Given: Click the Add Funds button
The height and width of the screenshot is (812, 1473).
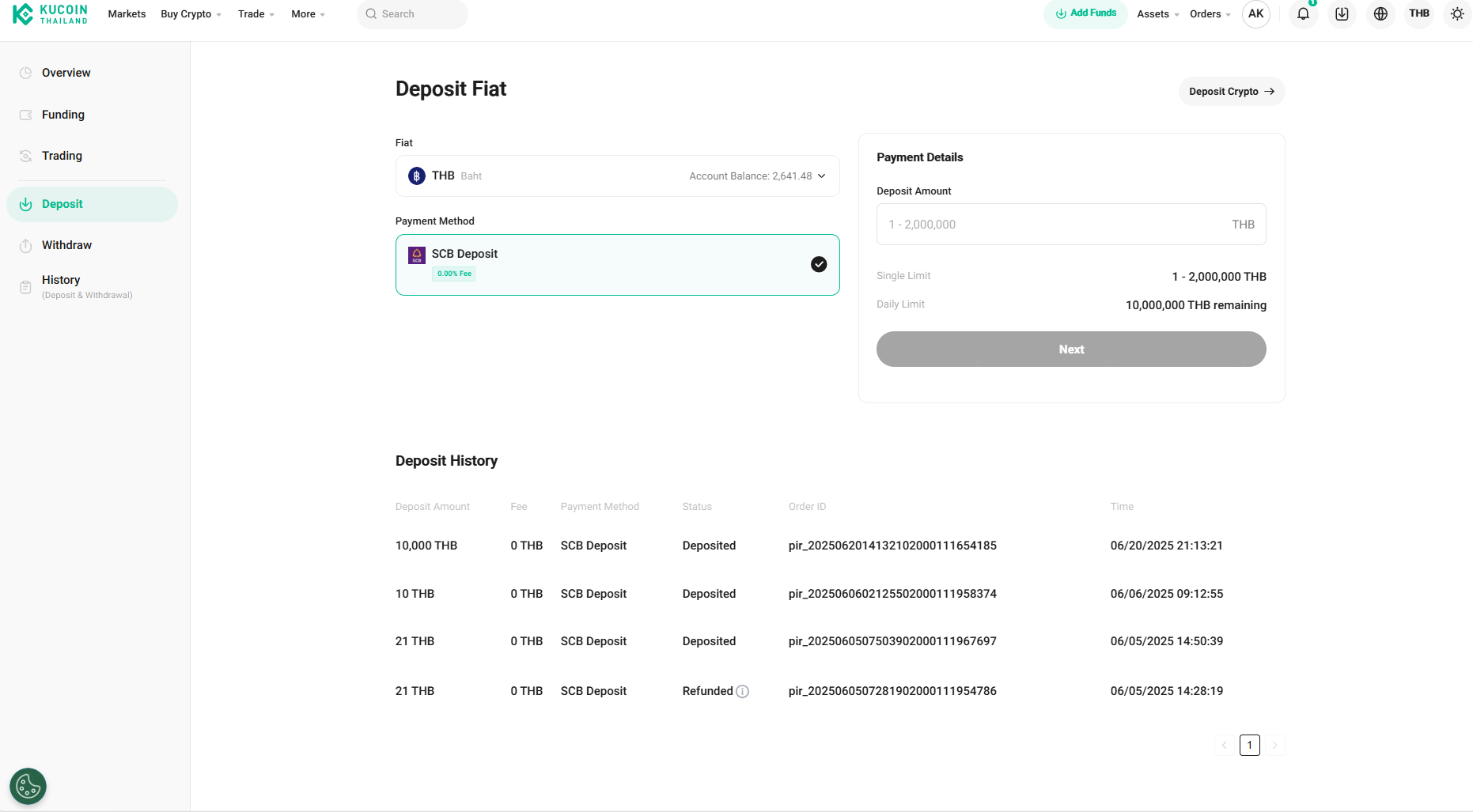Looking at the screenshot, I should click(1085, 13).
